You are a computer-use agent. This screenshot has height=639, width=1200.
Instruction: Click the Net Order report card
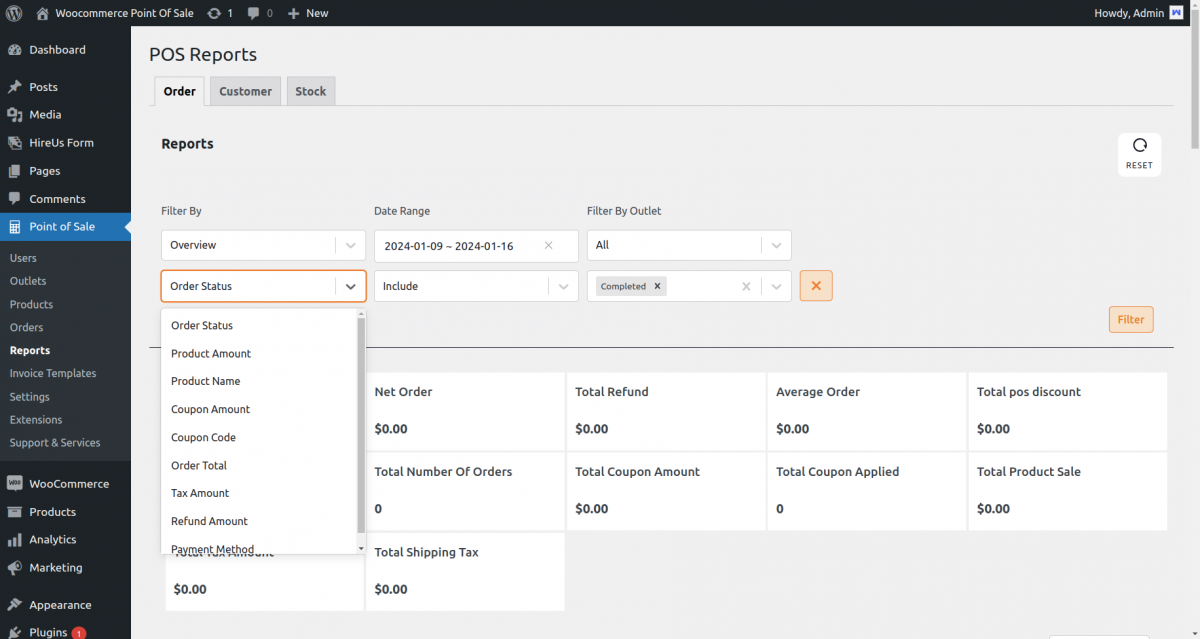[x=465, y=411]
